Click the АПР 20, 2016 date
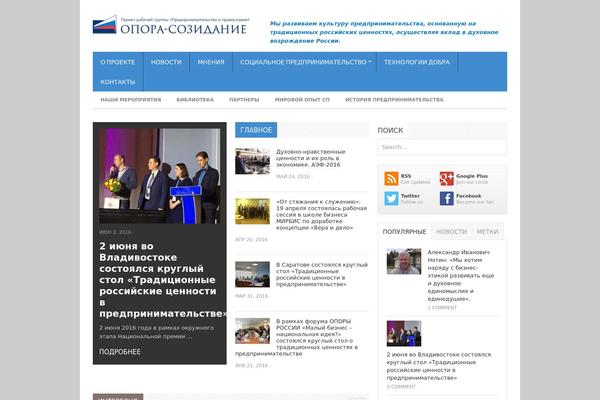 click(x=251, y=240)
